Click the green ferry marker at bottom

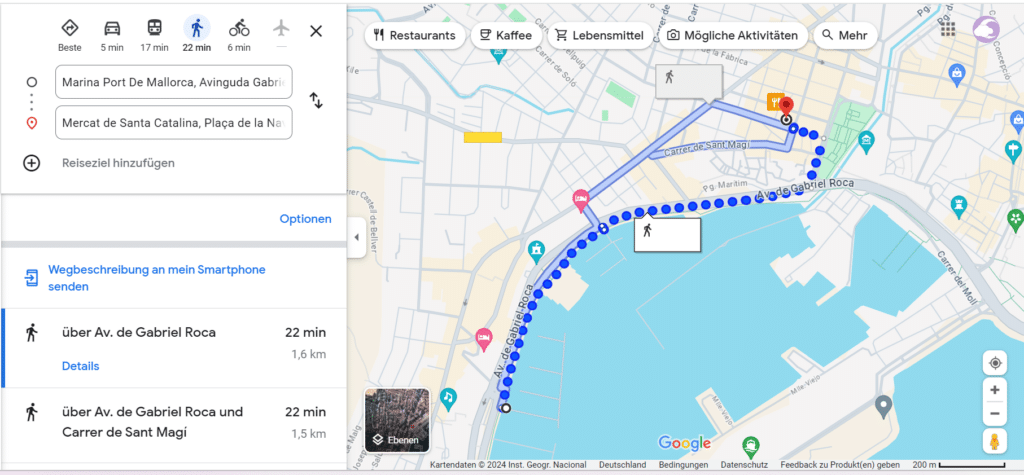tap(750, 447)
